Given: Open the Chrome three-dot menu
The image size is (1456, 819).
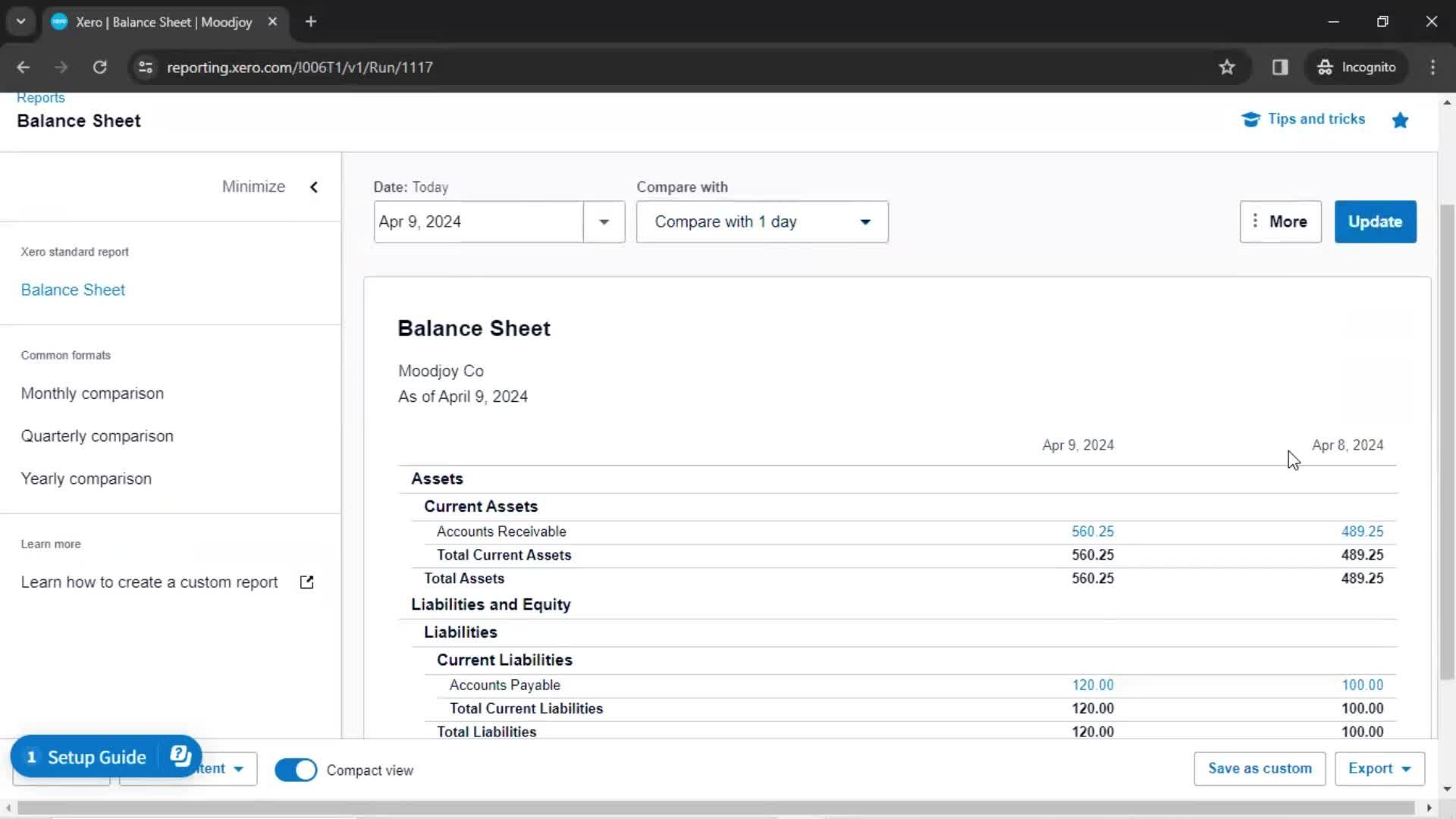Looking at the screenshot, I should coord(1432,67).
